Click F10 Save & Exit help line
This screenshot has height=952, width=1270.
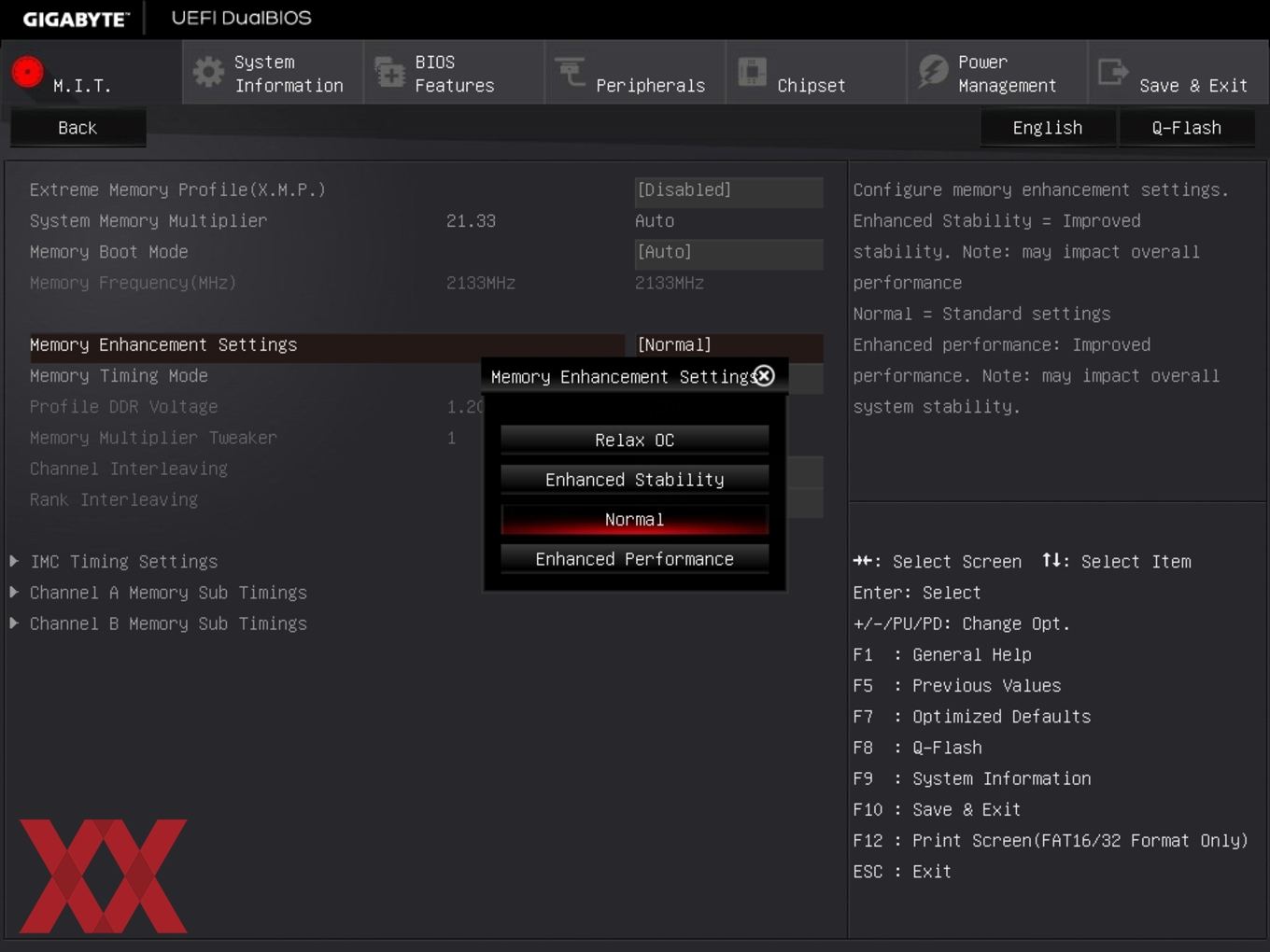click(937, 810)
